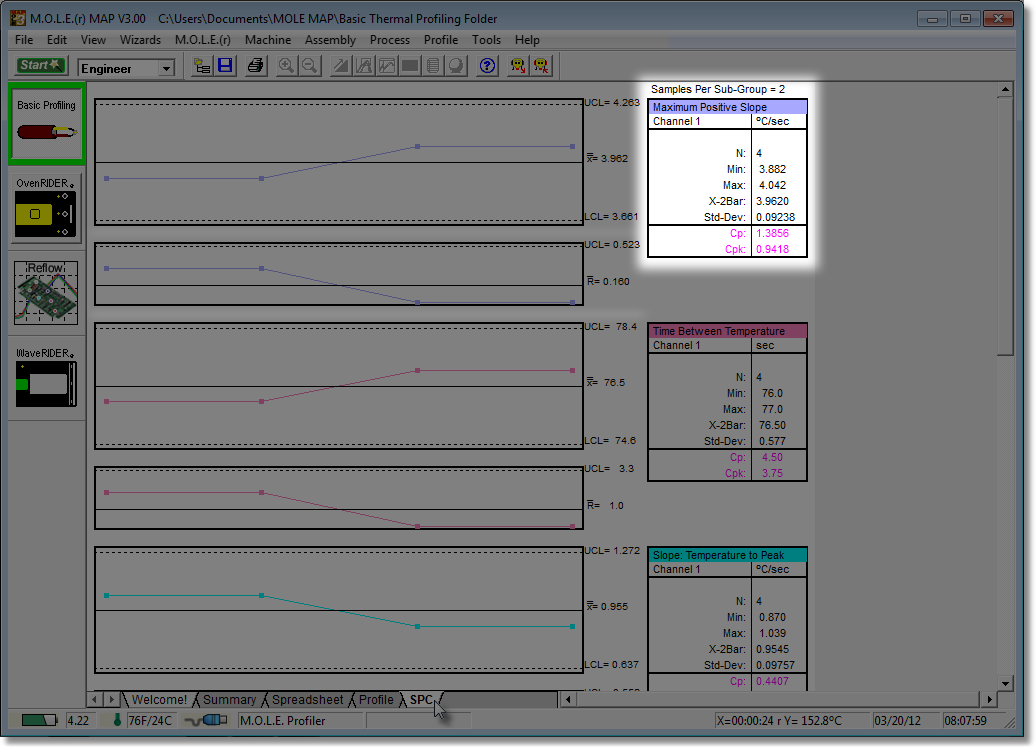
Task: Click the Std-Dev value 0.09238
Action: pos(775,217)
